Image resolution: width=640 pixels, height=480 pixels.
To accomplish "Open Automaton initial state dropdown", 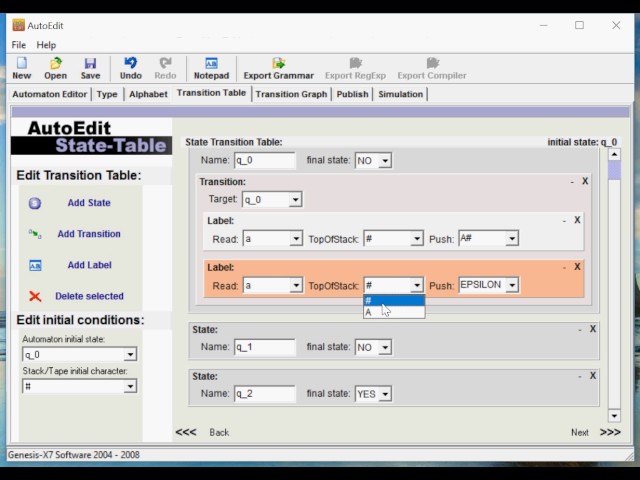I will [130, 355].
